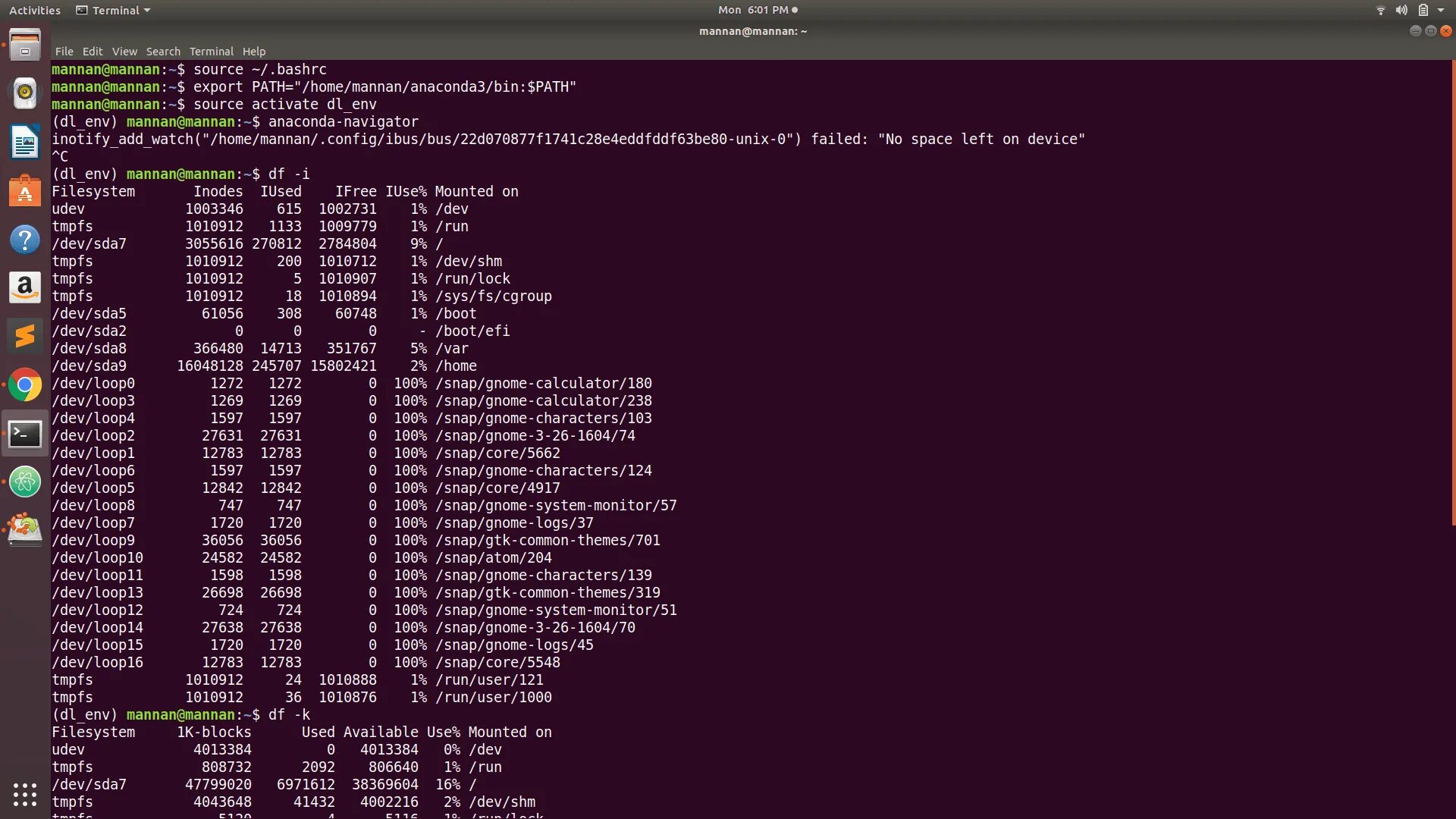Open LibreOffice Writer dock icon
This screenshot has width=1456, height=819.
[x=25, y=142]
